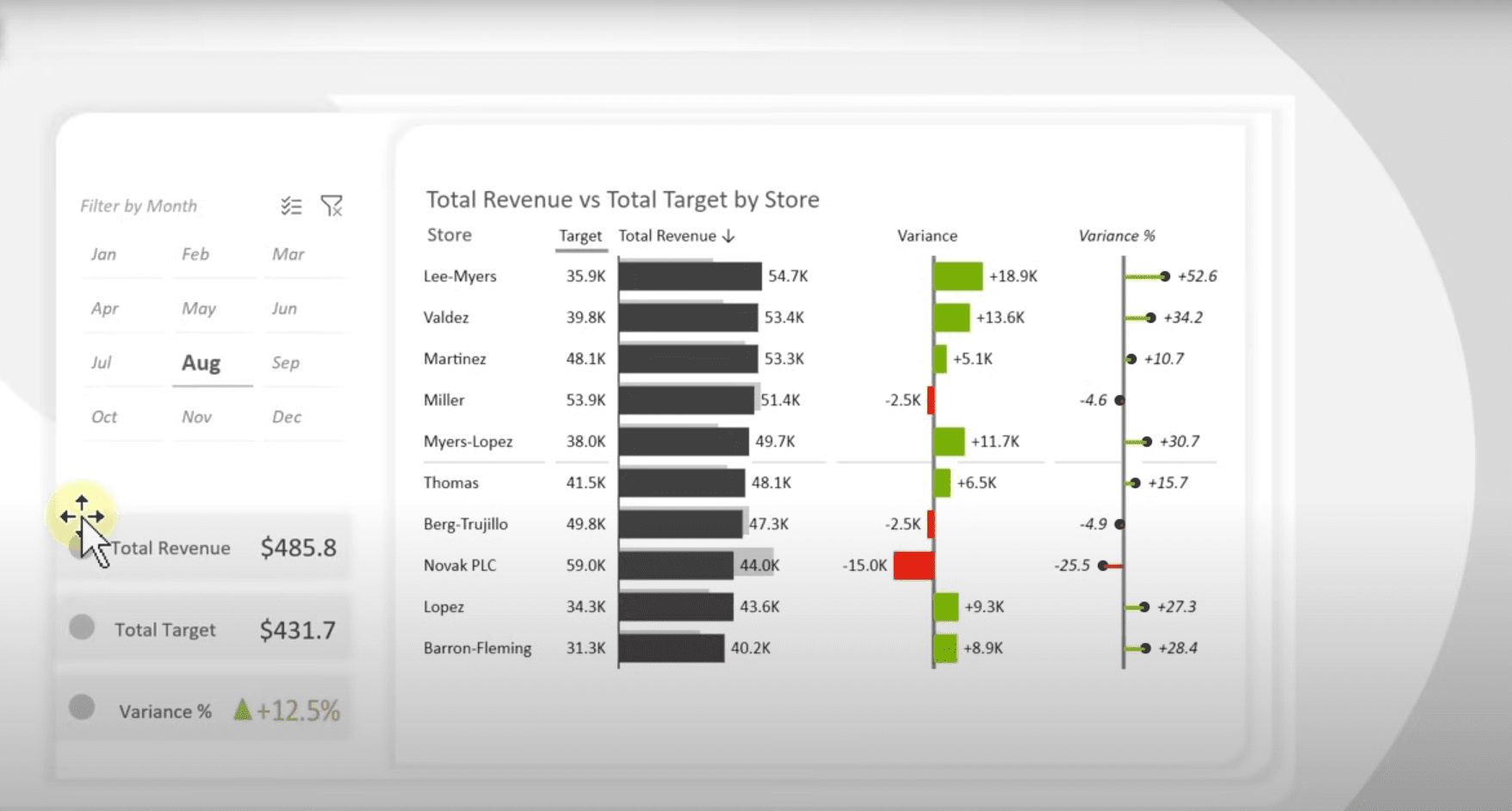1512x811 pixels.
Task: Select Jun in the month filter
Action: tap(284, 308)
